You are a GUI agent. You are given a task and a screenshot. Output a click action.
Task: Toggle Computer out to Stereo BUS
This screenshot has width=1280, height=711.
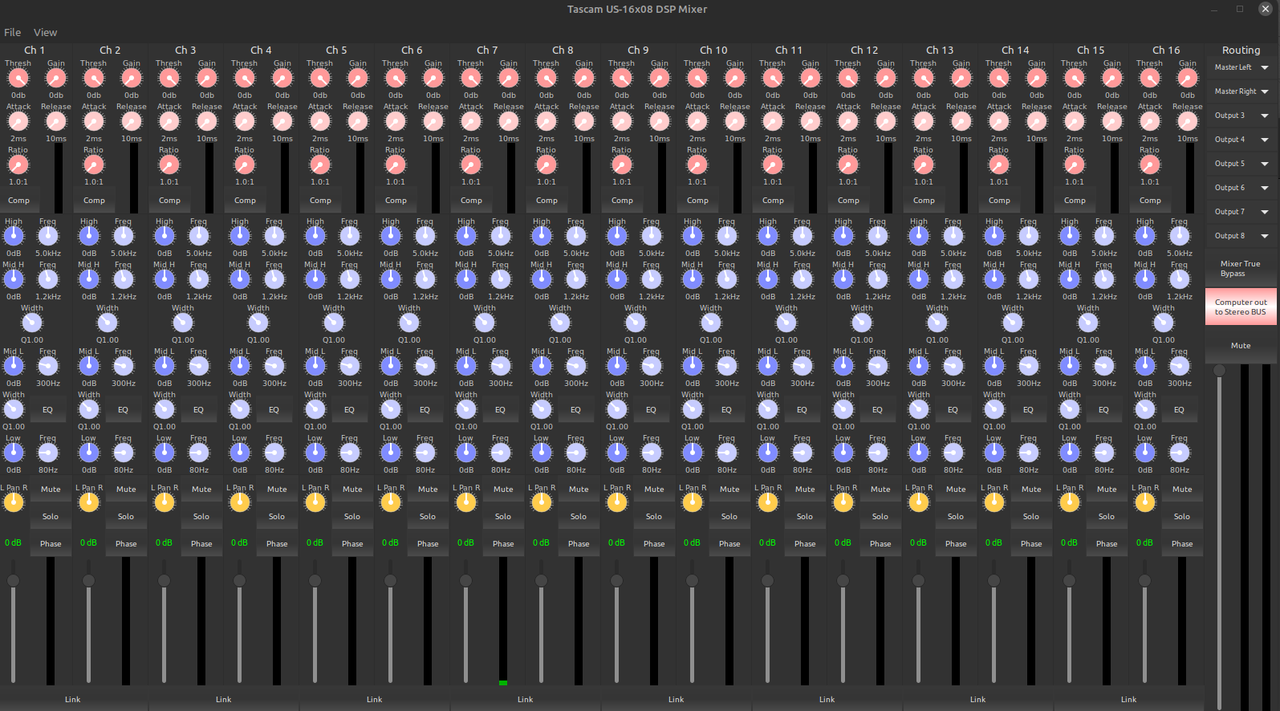[x=1240, y=307]
